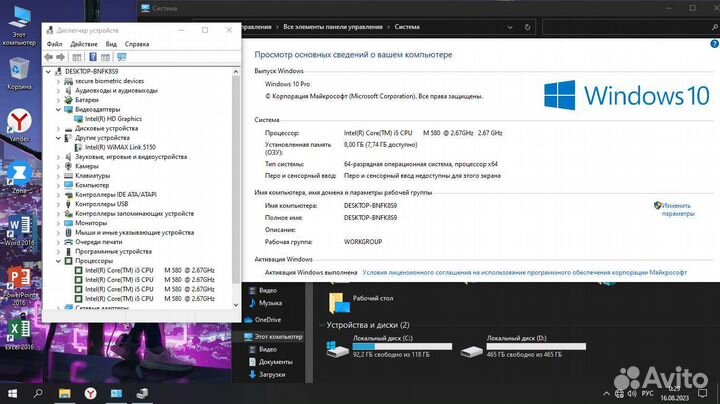Click the Yandex desktop shortcut
This screenshot has width=720, height=404.
tap(19, 125)
